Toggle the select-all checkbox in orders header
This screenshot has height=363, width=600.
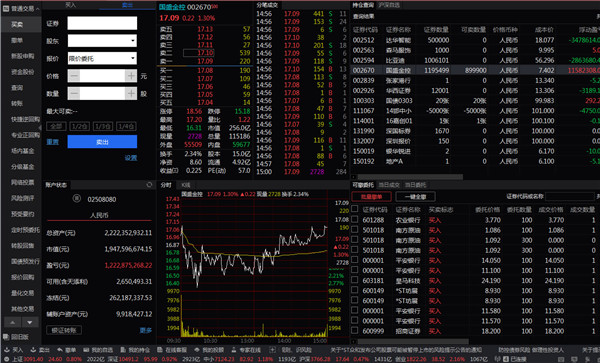coord(355,209)
